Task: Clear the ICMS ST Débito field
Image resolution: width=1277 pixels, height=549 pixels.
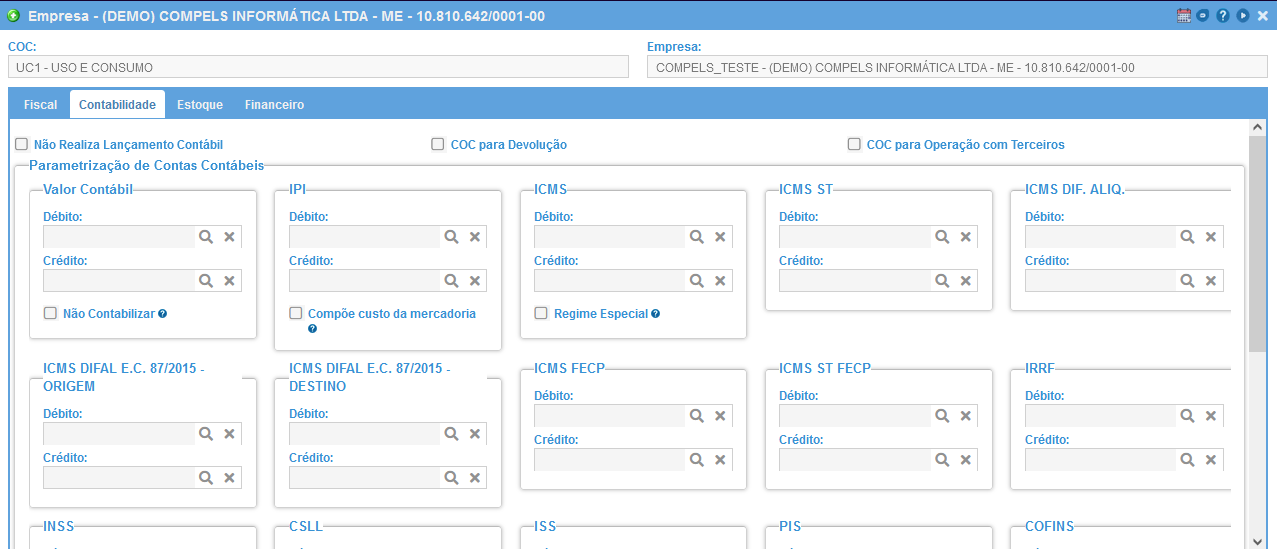Action: click(x=965, y=237)
